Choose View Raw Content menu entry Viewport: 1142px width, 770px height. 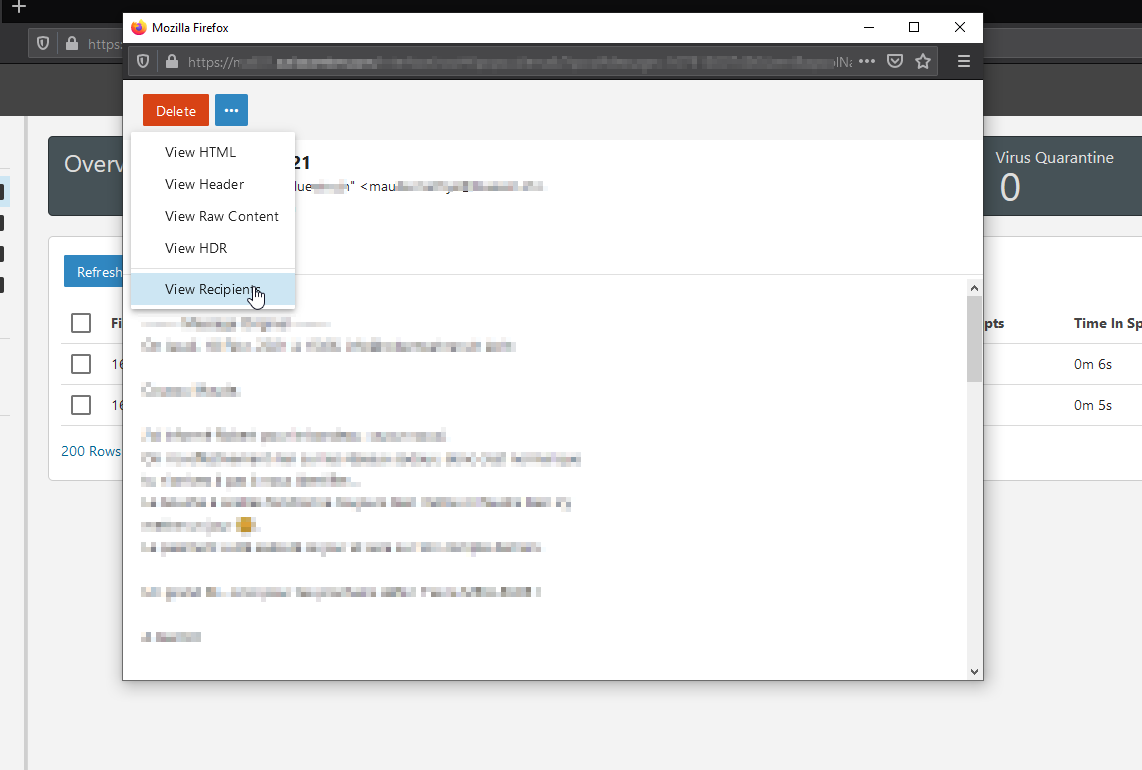tap(221, 216)
